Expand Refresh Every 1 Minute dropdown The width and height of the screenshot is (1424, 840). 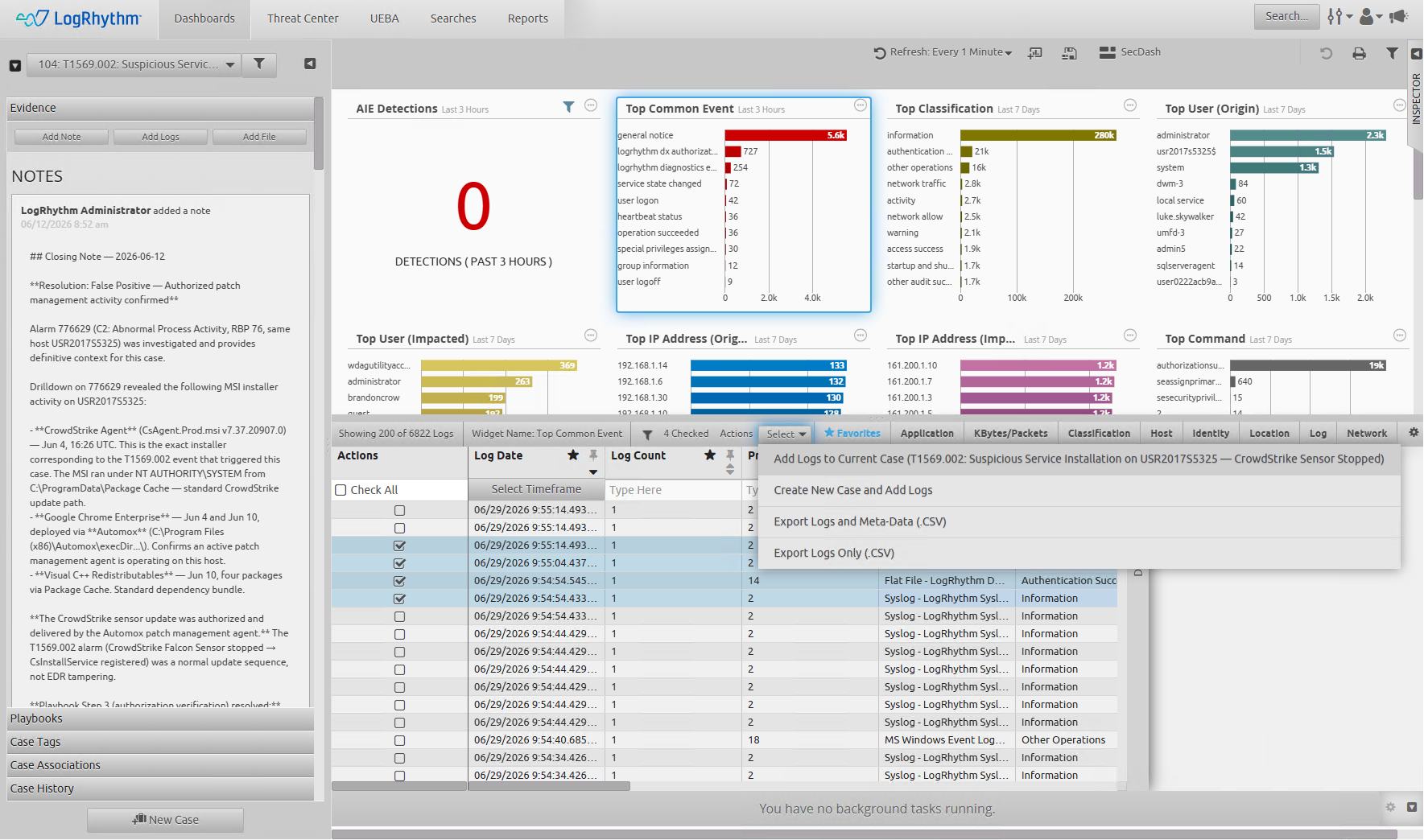click(943, 52)
